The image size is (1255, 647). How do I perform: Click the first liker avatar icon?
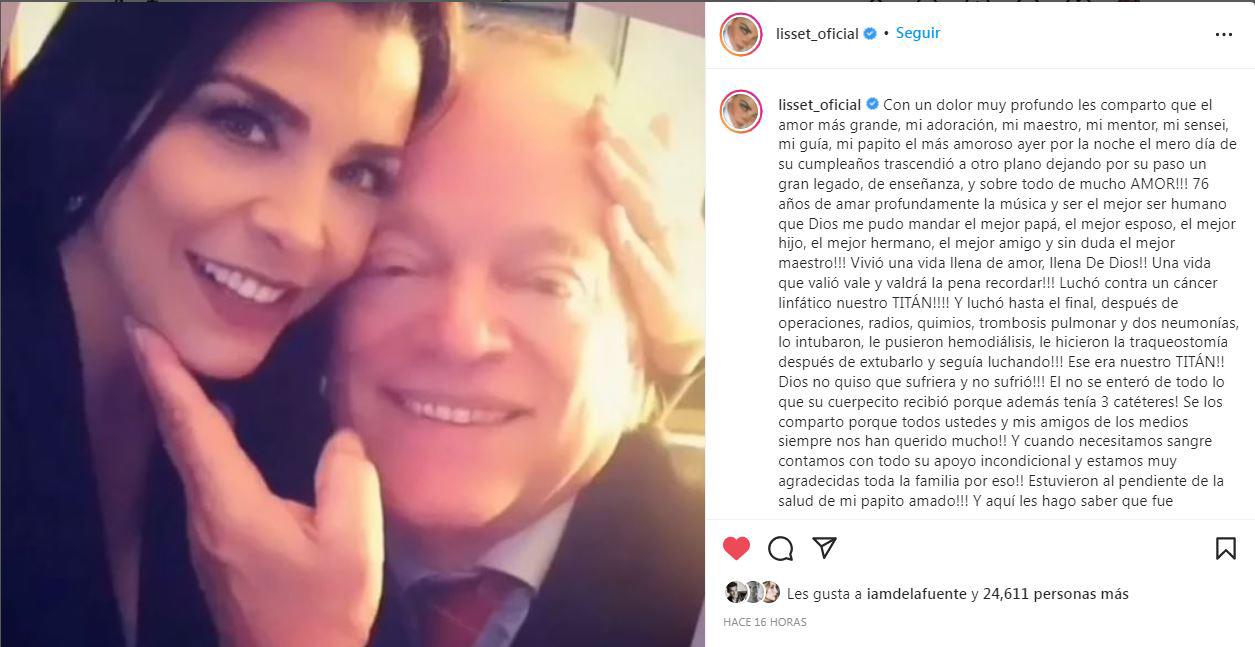[x=735, y=592]
